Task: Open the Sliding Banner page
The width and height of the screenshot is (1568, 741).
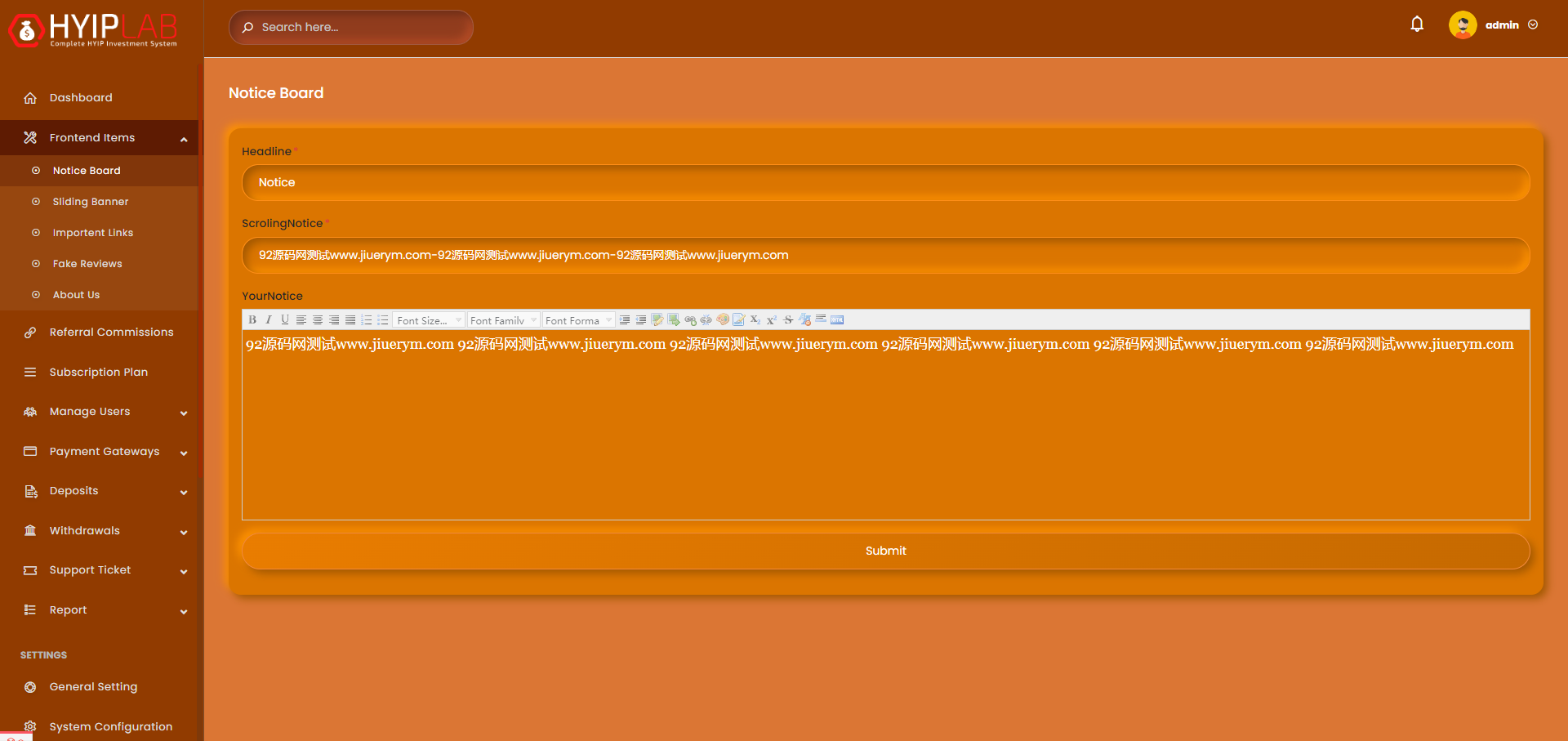Action: (99, 202)
